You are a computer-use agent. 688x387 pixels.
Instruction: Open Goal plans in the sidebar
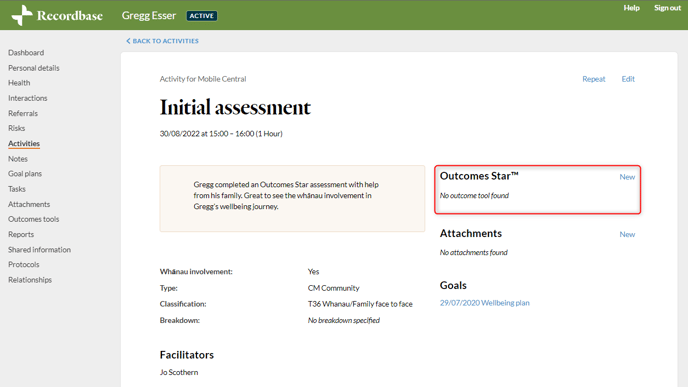(25, 174)
